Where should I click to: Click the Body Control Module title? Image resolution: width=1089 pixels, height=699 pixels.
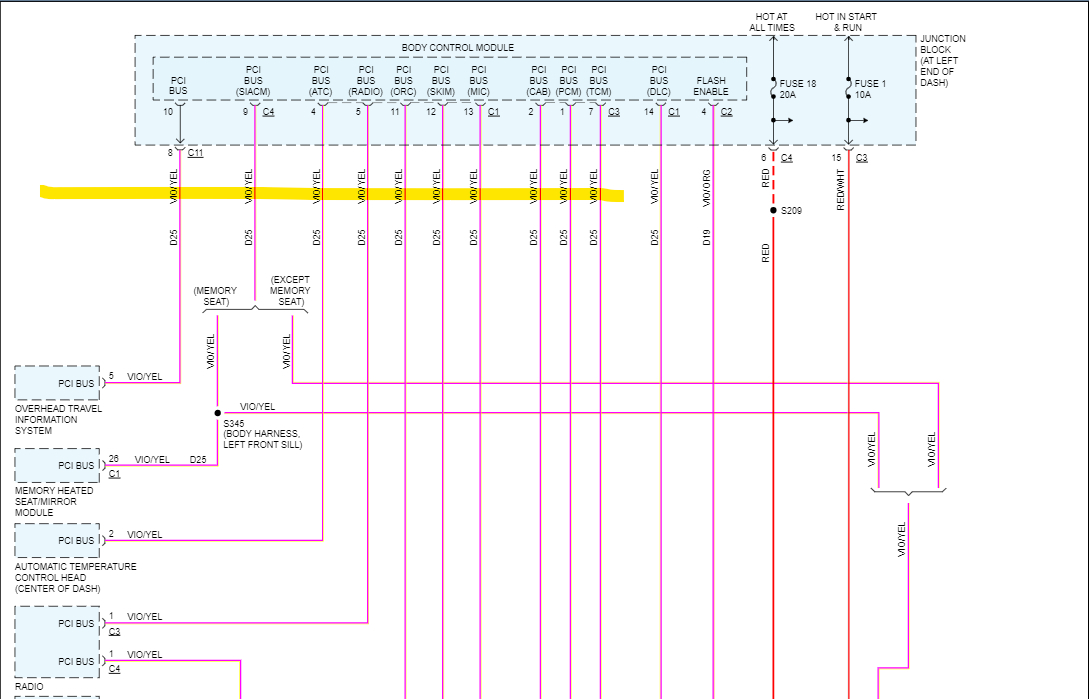click(457, 48)
